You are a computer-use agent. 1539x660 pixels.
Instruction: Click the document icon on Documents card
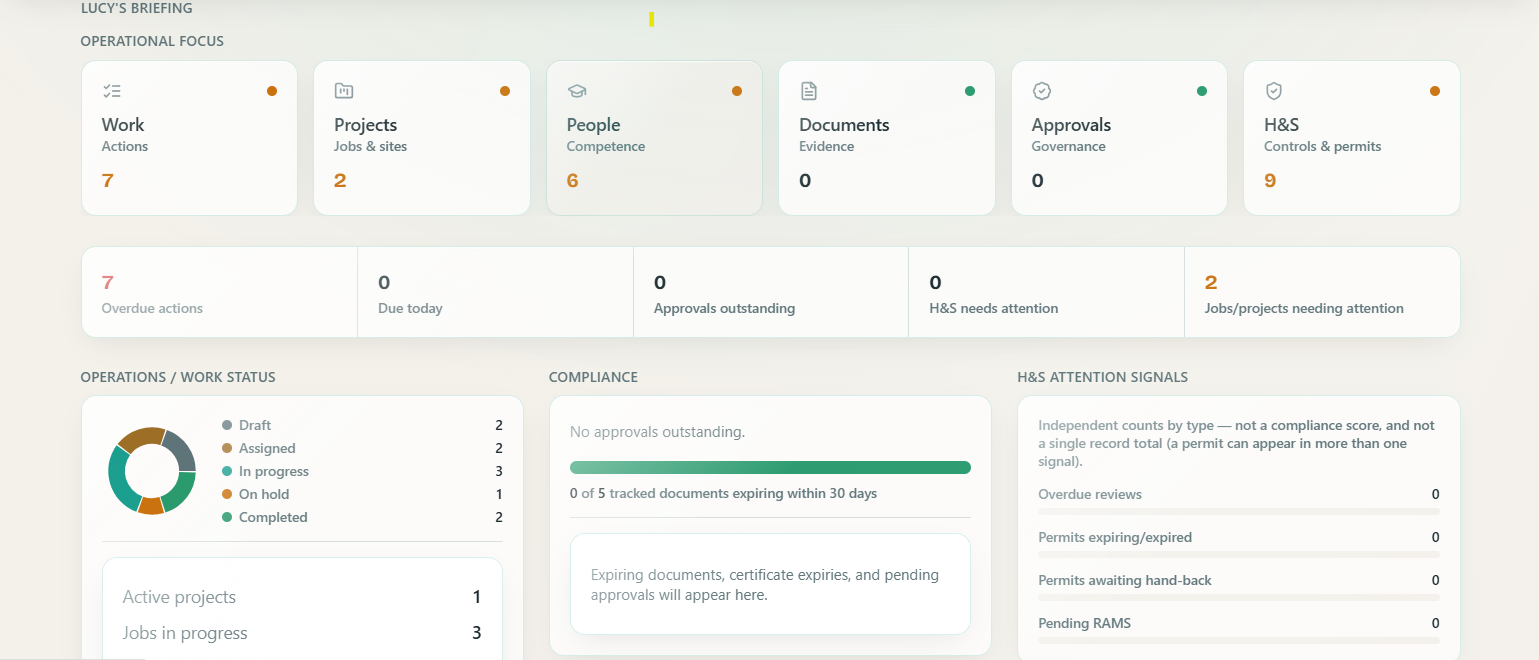(x=809, y=91)
